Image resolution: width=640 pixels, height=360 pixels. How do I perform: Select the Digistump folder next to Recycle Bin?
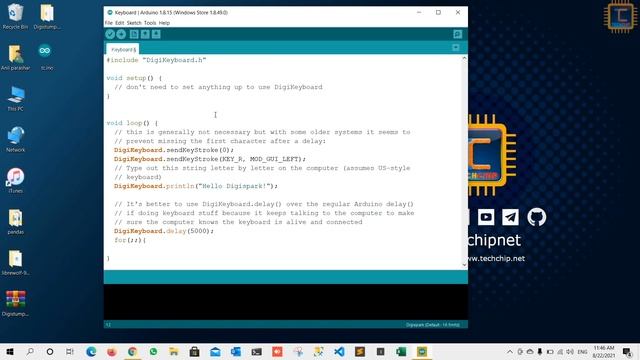pos(47,17)
